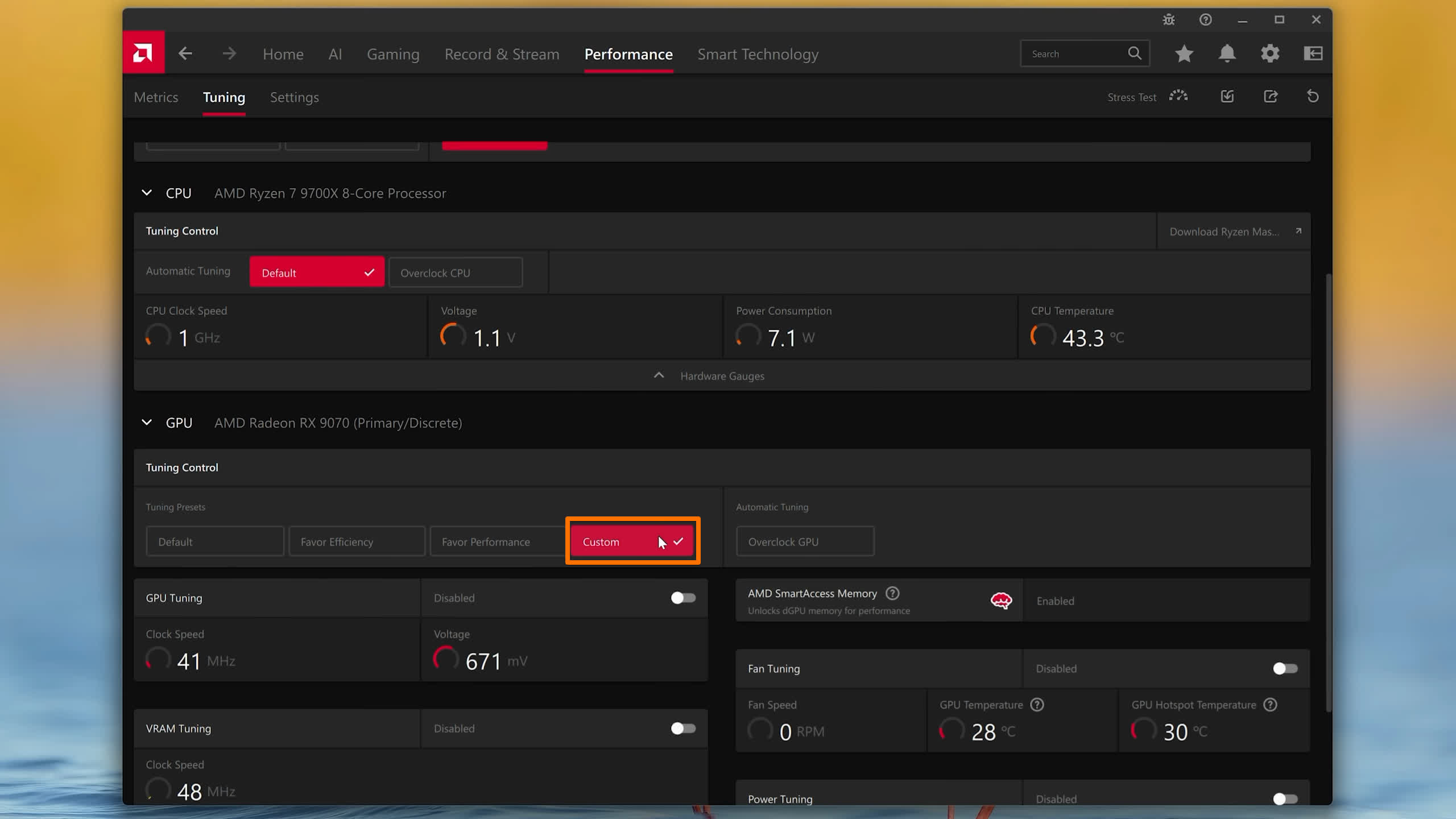Collapse the CPU section chevron

coord(147,193)
